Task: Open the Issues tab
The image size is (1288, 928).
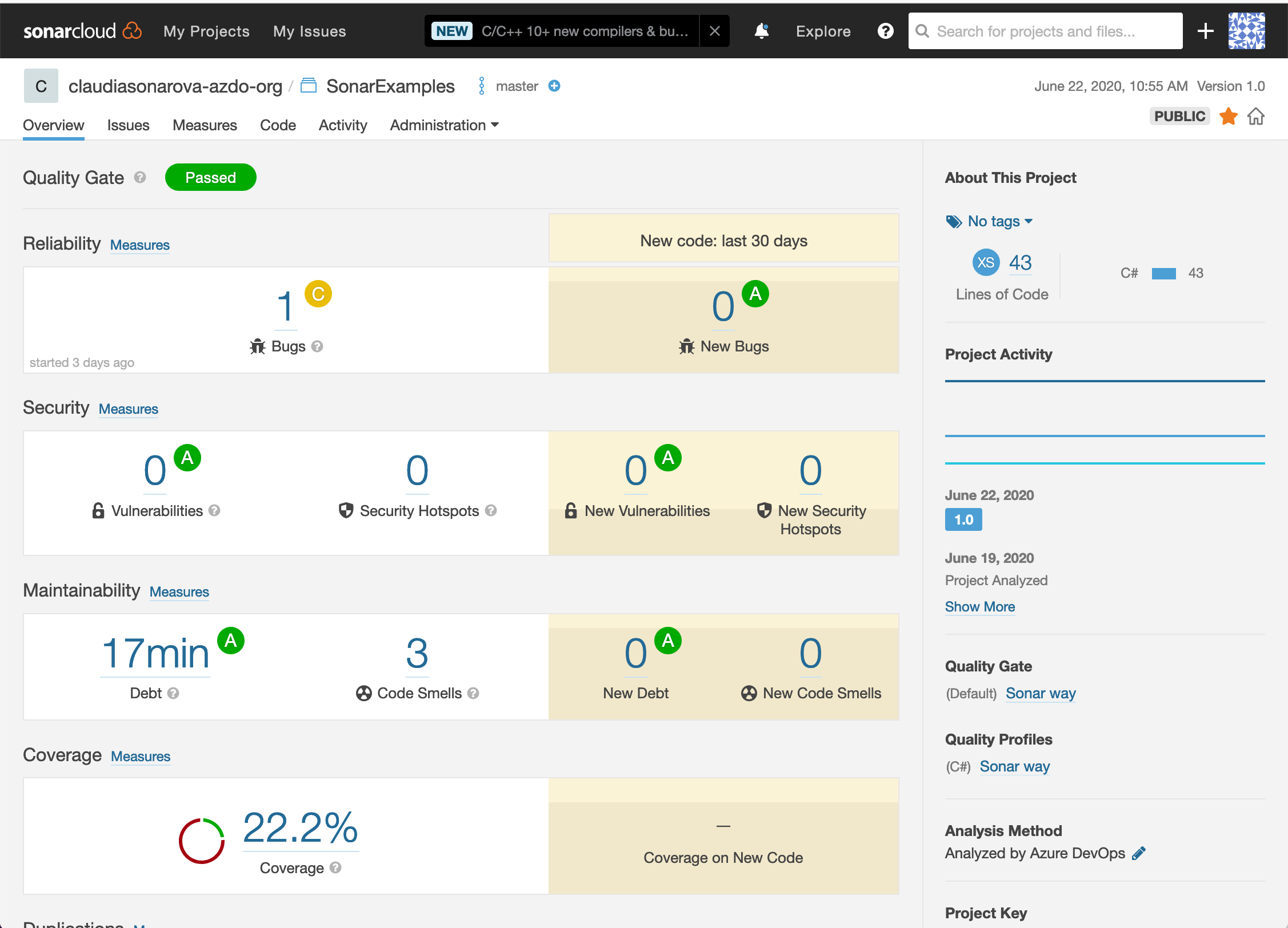Action: point(129,125)
